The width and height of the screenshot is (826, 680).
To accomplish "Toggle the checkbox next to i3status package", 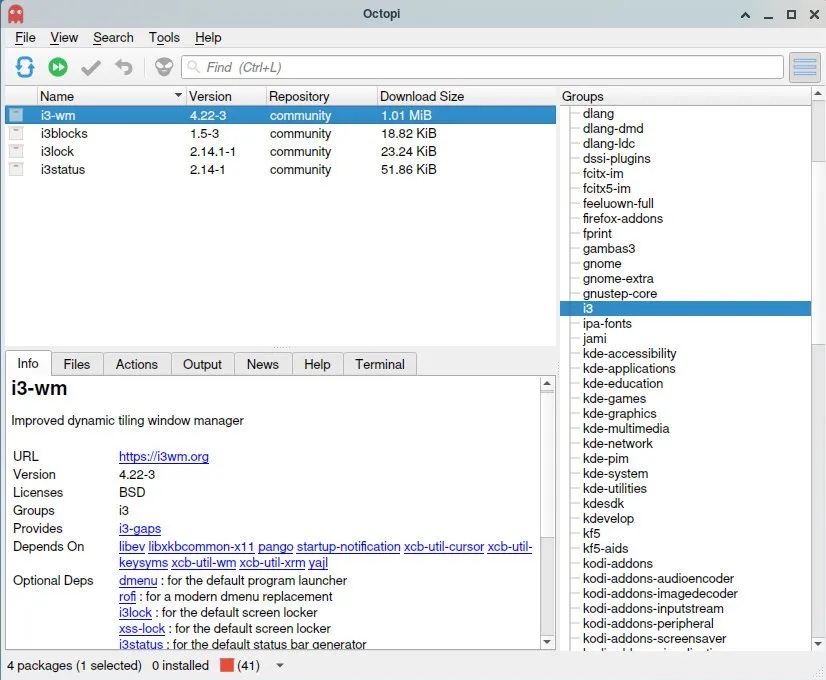I will pos(16,169).
